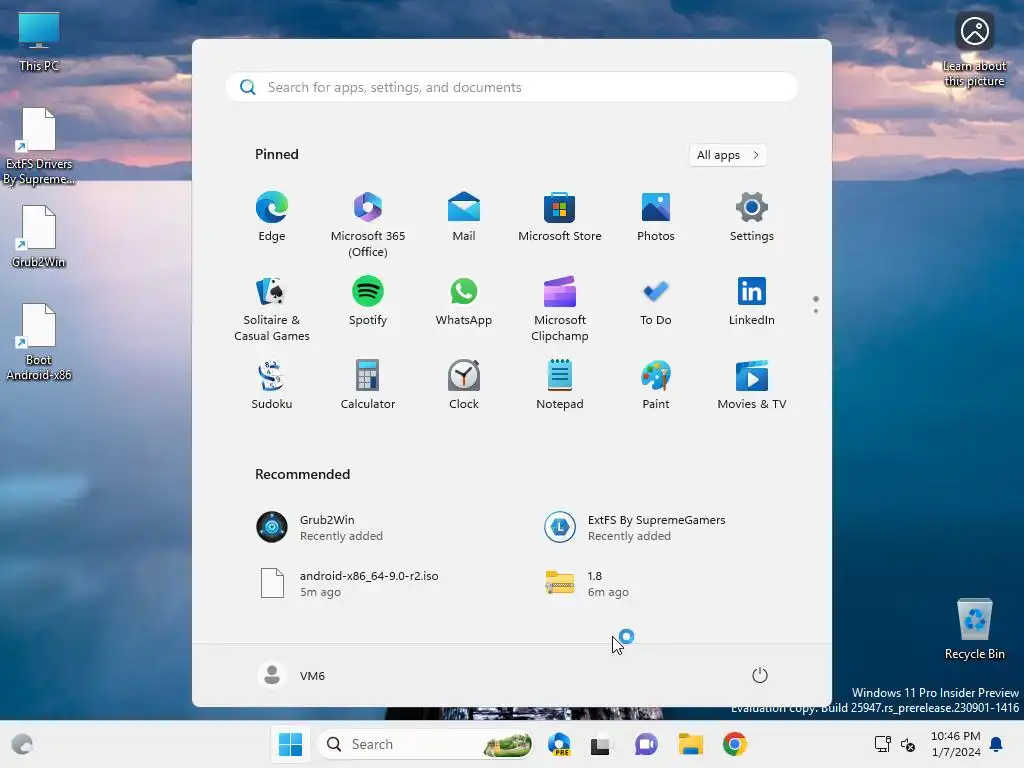This screenshot has height=768, width=1024.
Task: Click the taskbar Search box
Action: click(425, 744)
